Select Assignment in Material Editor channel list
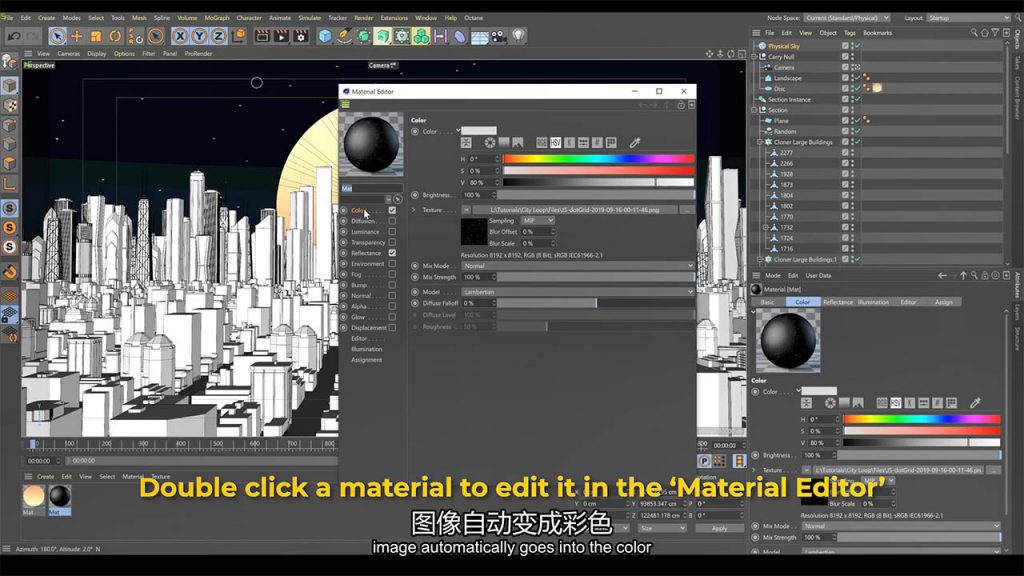The height and width of the screenshot is (576, 1024). (x=367, y=360)
